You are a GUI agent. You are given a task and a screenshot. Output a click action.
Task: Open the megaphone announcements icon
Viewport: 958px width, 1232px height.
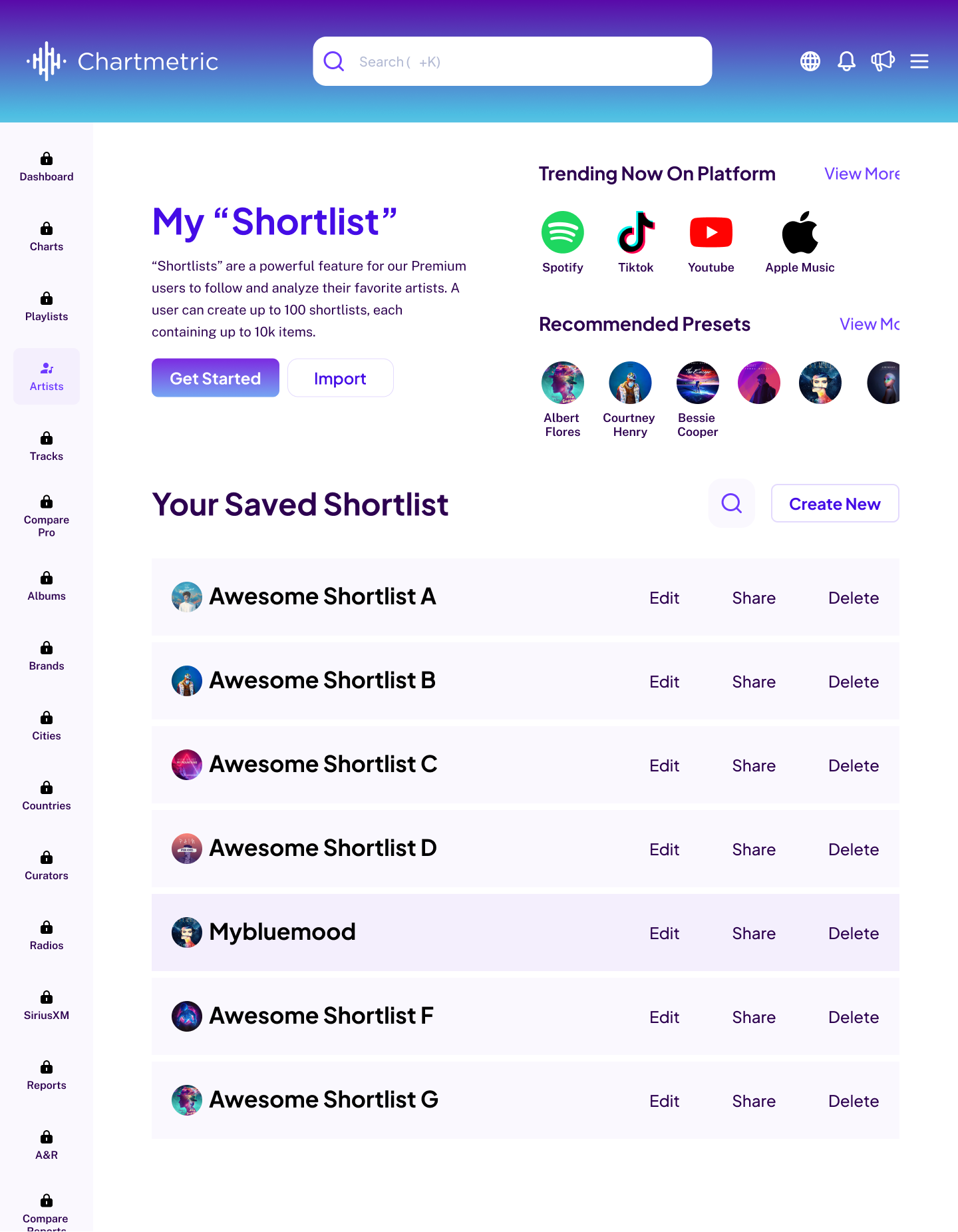click(883, 61)
